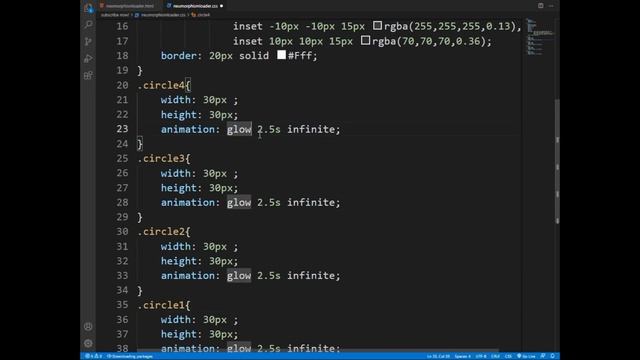640x360 pixels.
Task: Open the Source Control view
Action: [88, 41]
